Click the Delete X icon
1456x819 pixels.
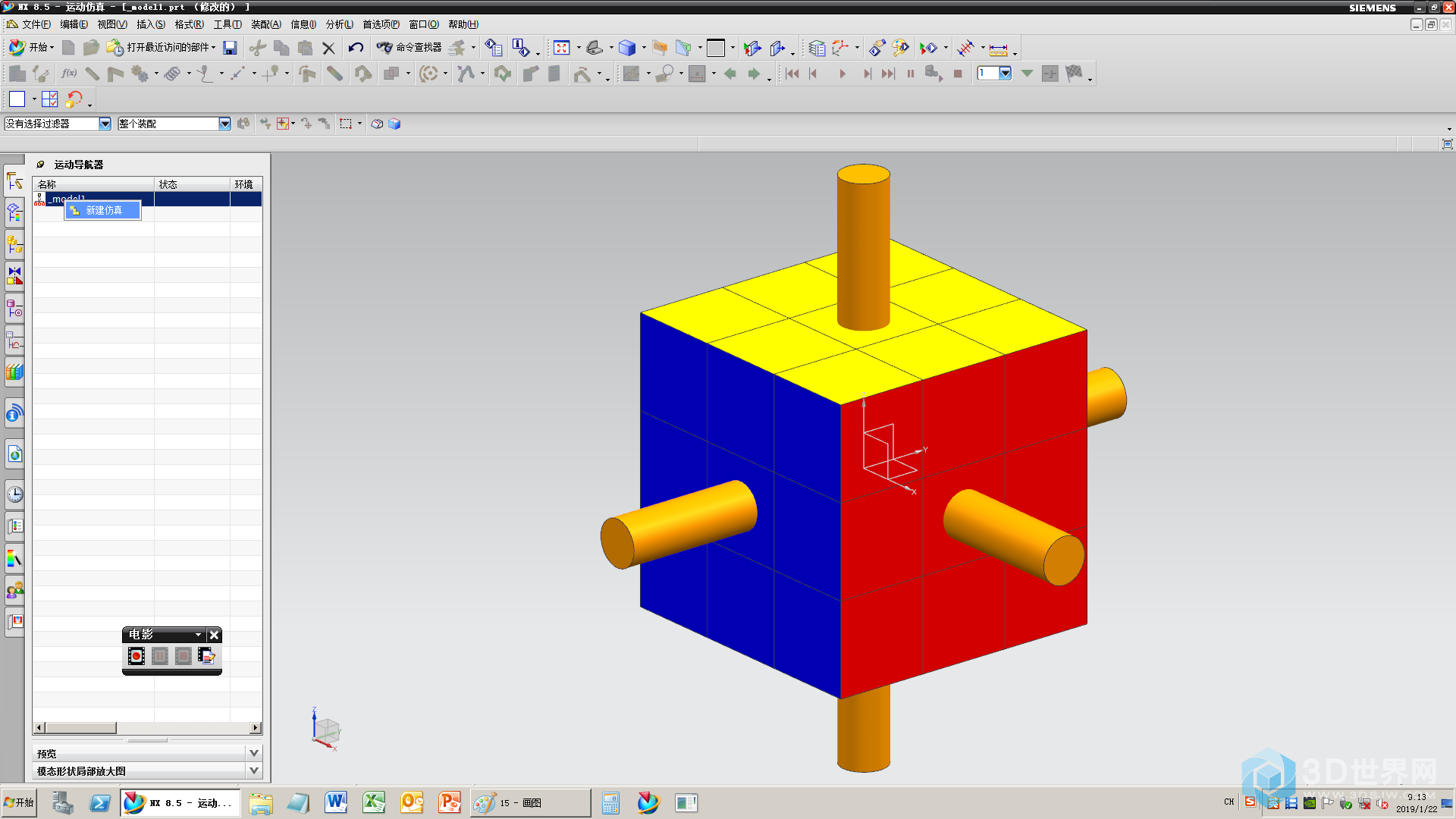328,48
